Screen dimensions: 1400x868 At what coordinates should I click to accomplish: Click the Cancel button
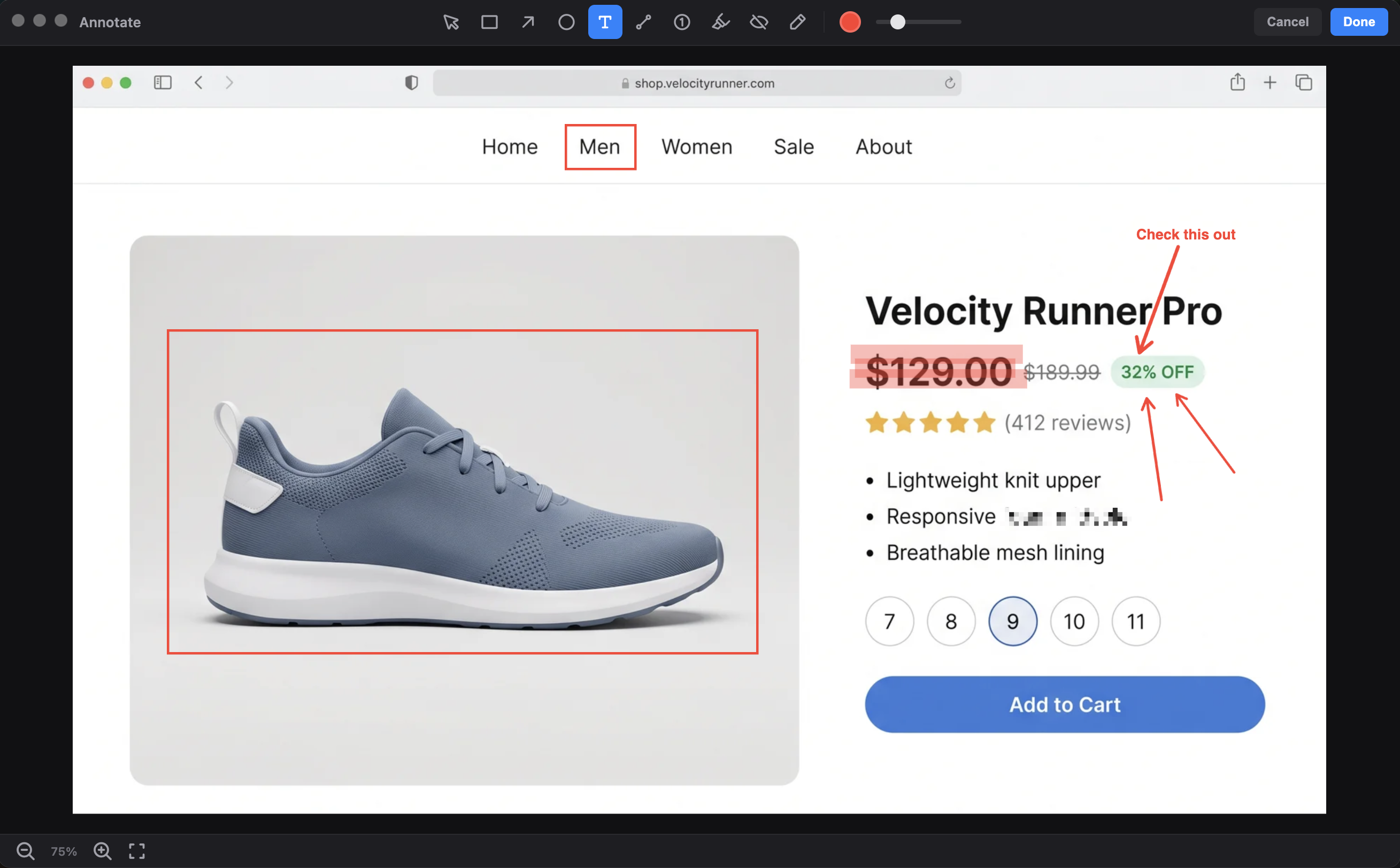pos(1287,22)
